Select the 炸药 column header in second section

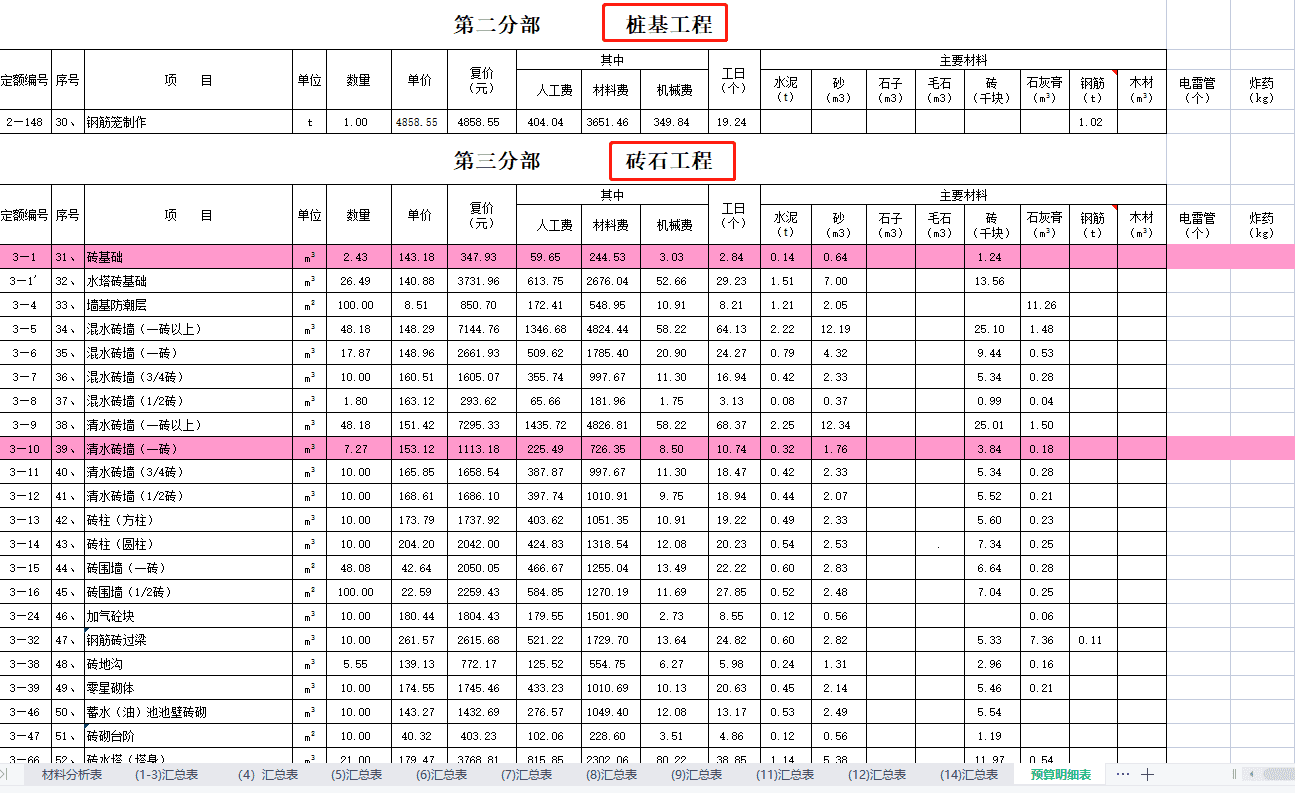pyautogui.click(x=1262, y=90)
